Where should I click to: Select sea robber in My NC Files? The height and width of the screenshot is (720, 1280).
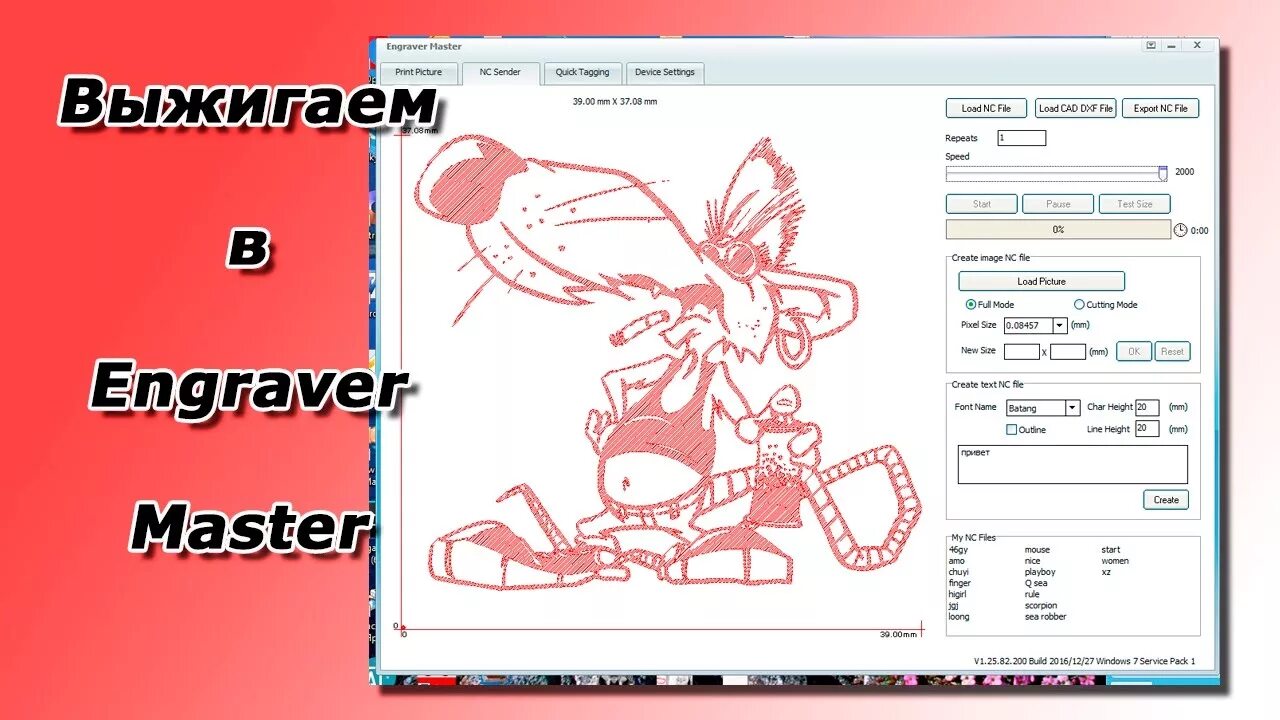coord(1045,617)
